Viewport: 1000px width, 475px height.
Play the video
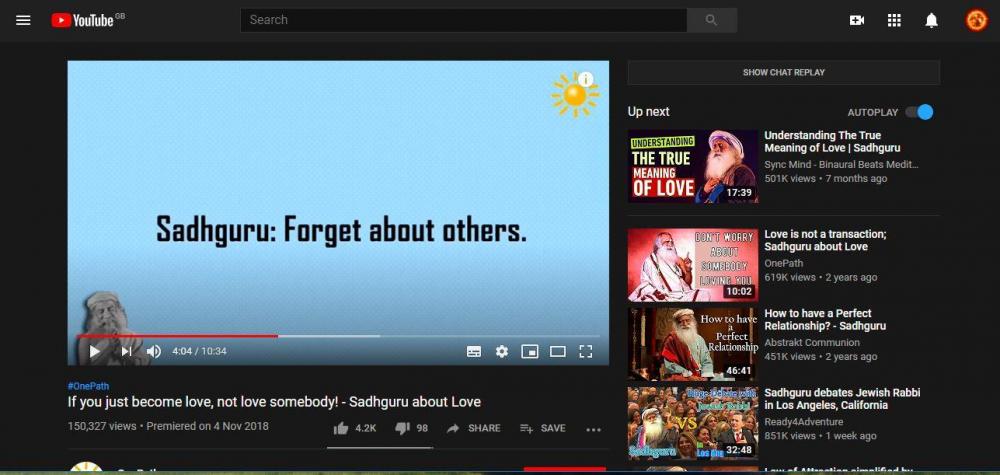click(x=94, y=351)
